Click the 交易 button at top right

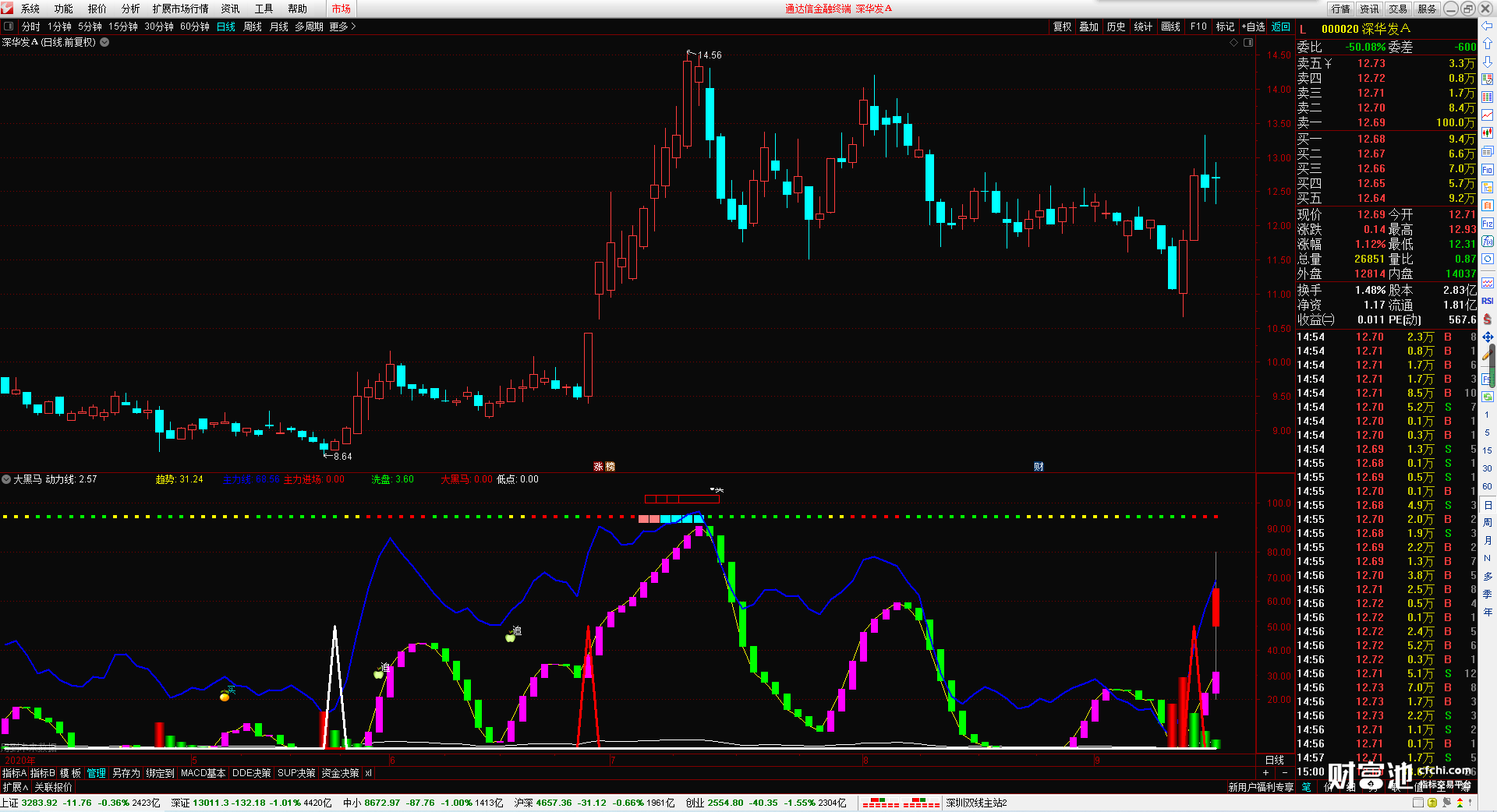[x=1398, y=9]
